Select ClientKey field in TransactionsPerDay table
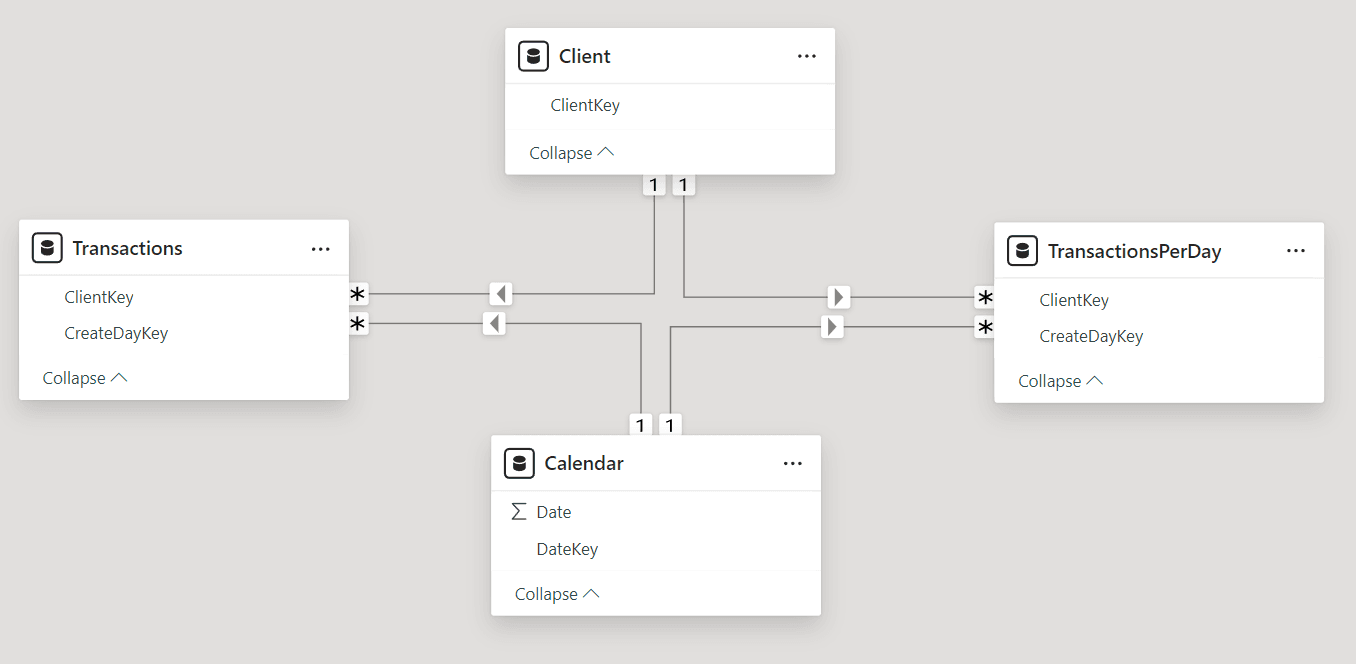The width and height of the screenshot is (1356, 664). pos(1074,300)
